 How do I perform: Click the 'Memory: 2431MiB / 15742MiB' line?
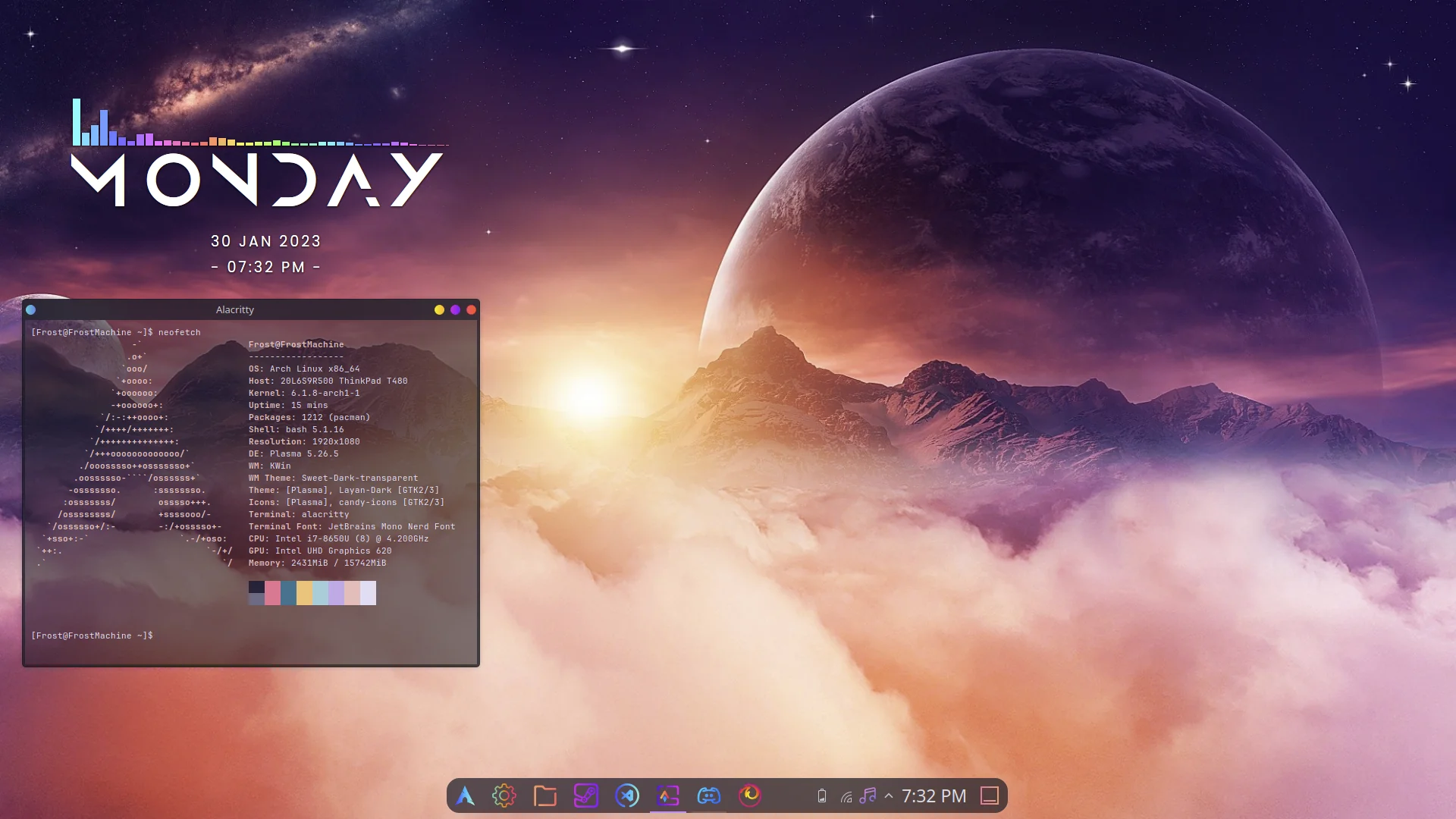(318, 563)
